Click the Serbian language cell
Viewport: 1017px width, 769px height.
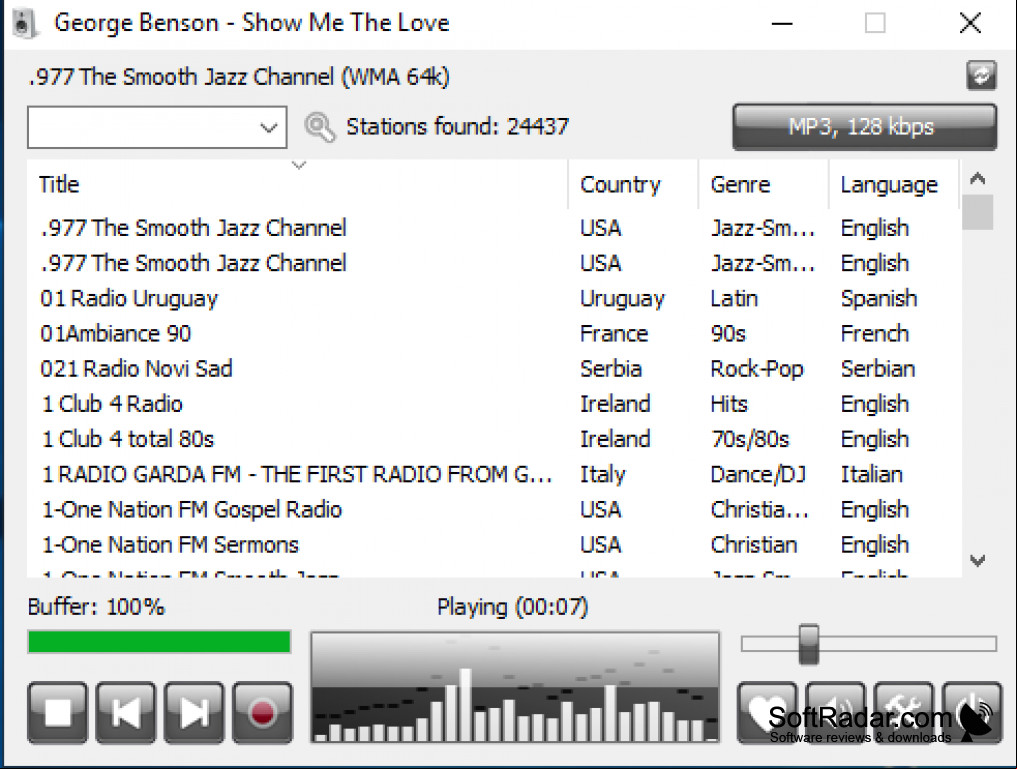(x=878, y=368)
